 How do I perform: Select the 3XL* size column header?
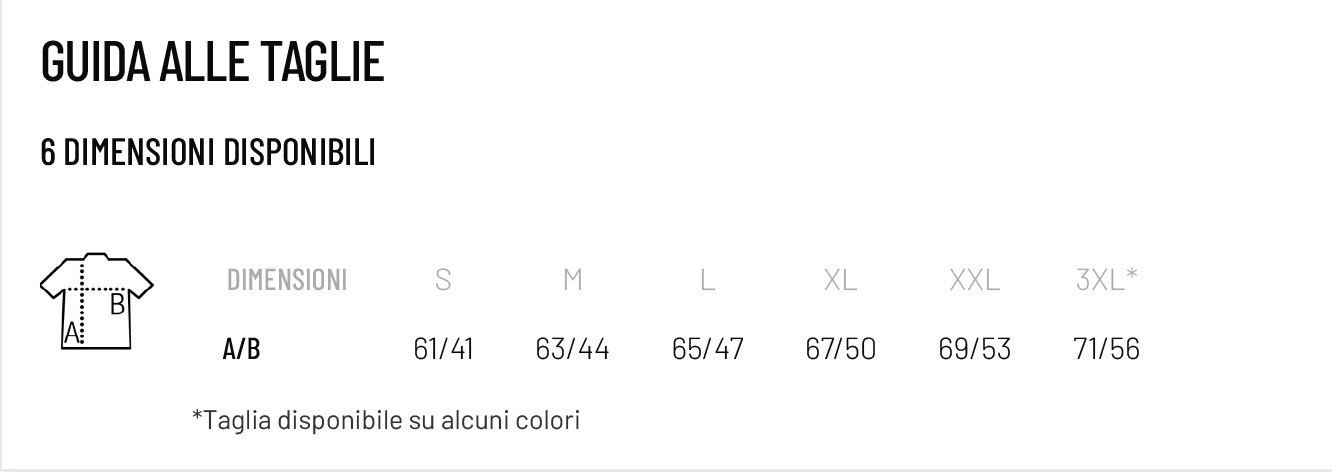coord(1106,280)
